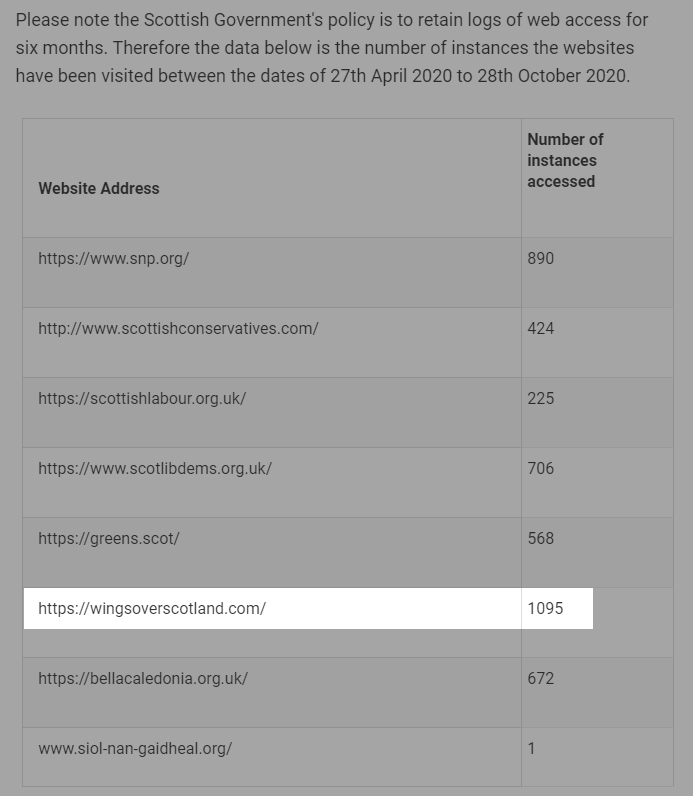Click the siol-nan-gaidheal.org address
693x796 pixels.
(x=135, y=749)
